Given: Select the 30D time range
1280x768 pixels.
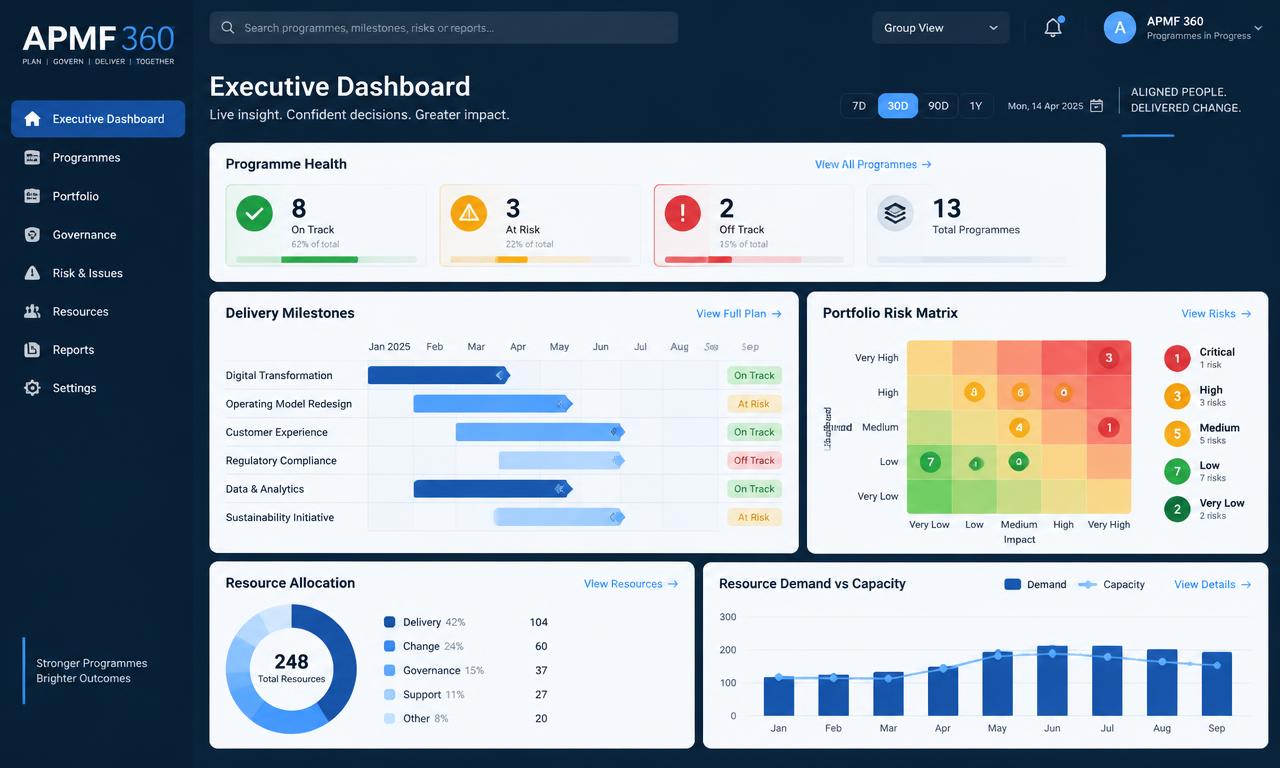Looking at the screenshot, I should tap(898, 106).
